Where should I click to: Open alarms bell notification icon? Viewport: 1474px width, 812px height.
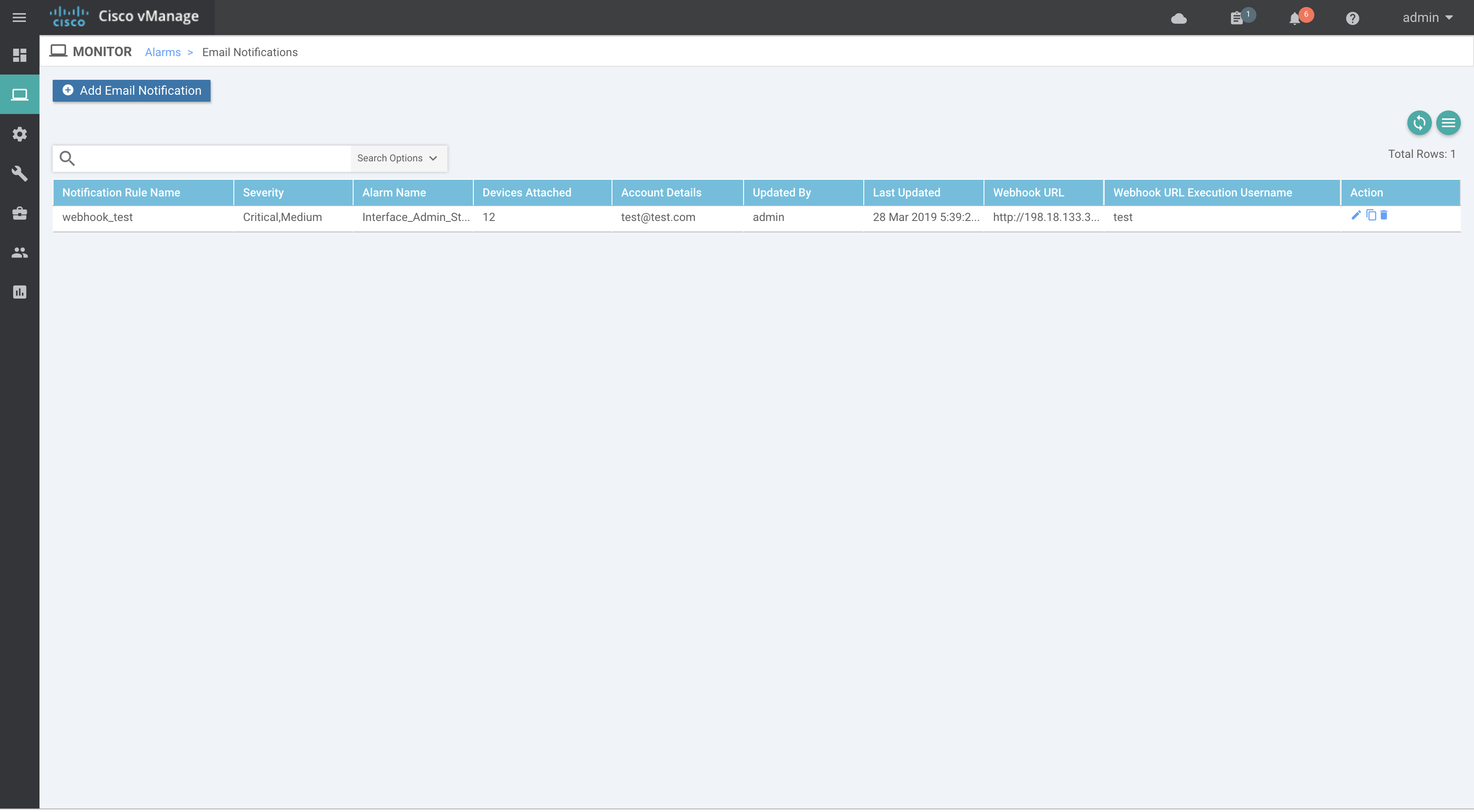[x=1295, y=18]
